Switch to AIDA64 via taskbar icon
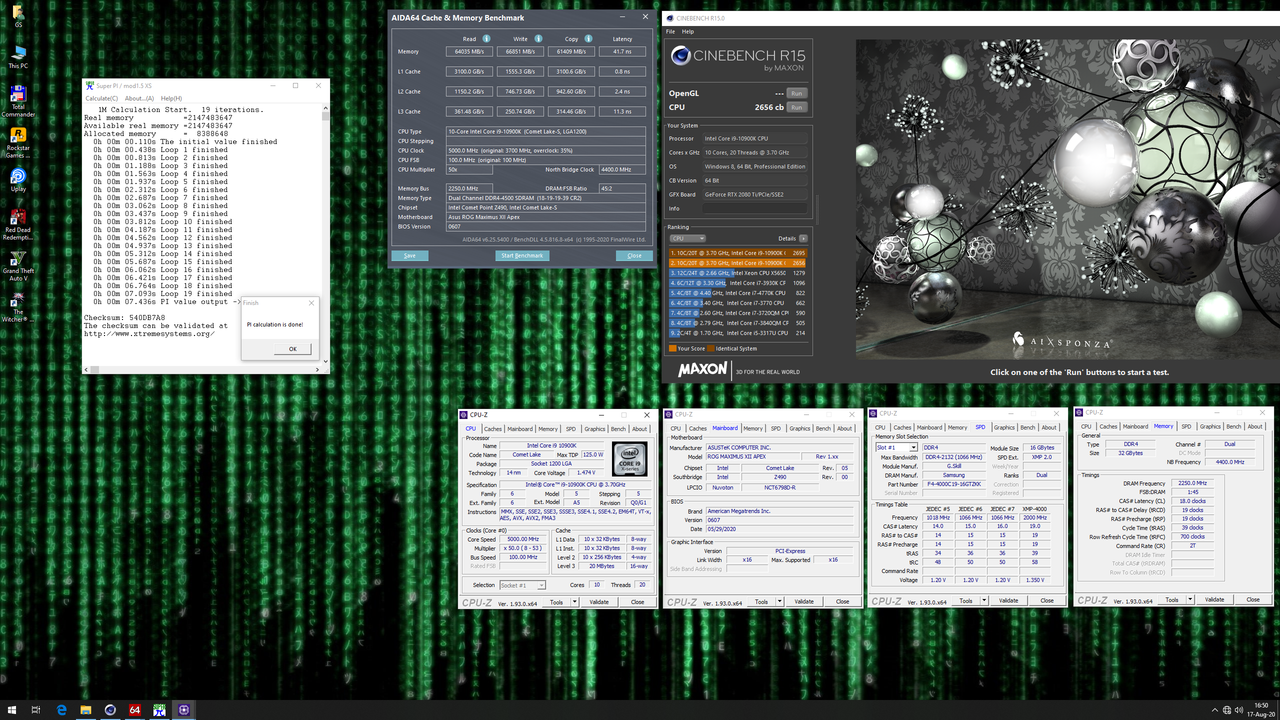1280x720 pixels. click(x=134, y=710)
